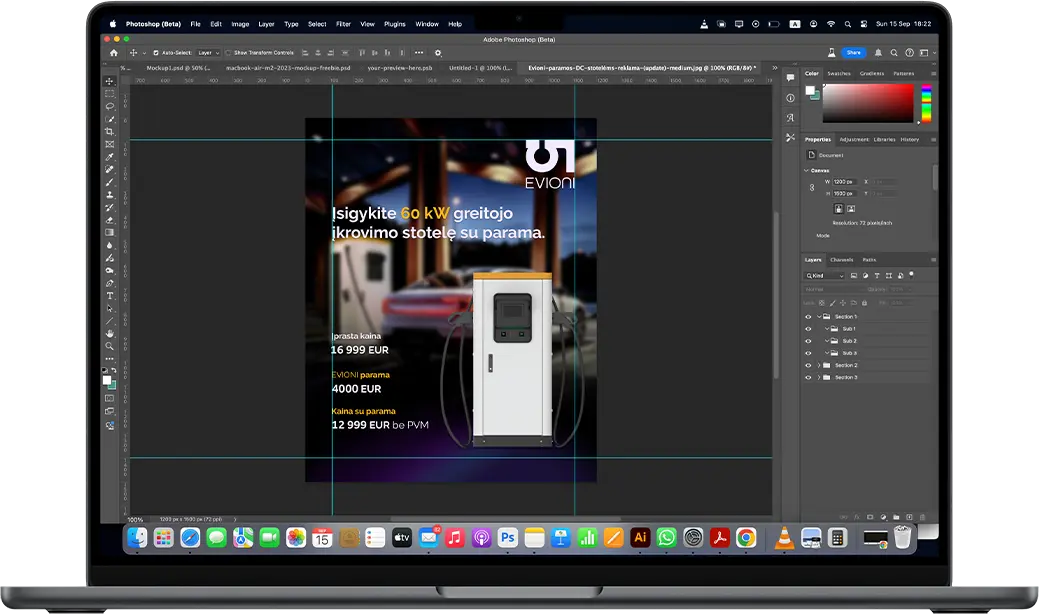Open the options bar settings gear
The width and height of the screenshot is (1039, 614).
tap(438, 53)
